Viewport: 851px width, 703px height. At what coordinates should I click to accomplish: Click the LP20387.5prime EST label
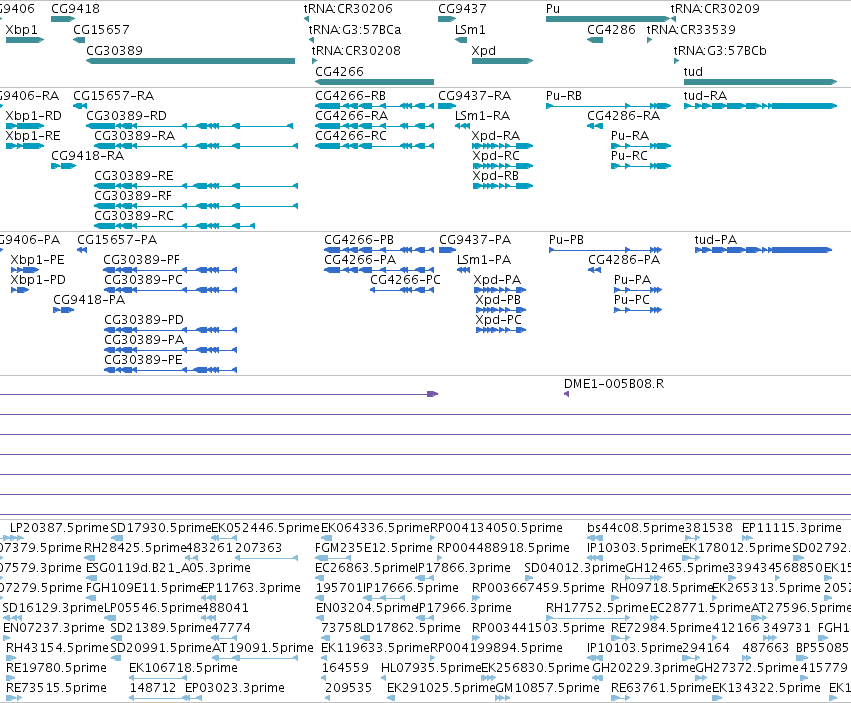(x=60, y=528)
